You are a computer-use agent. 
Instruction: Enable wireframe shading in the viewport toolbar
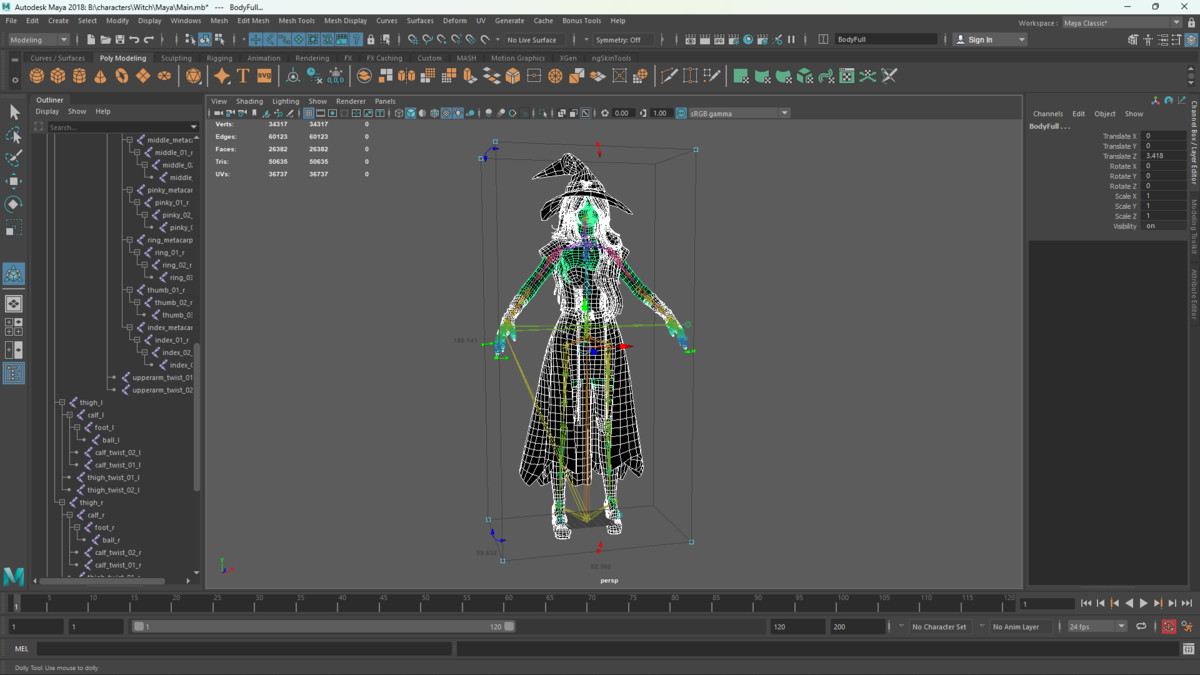point(399,114)
